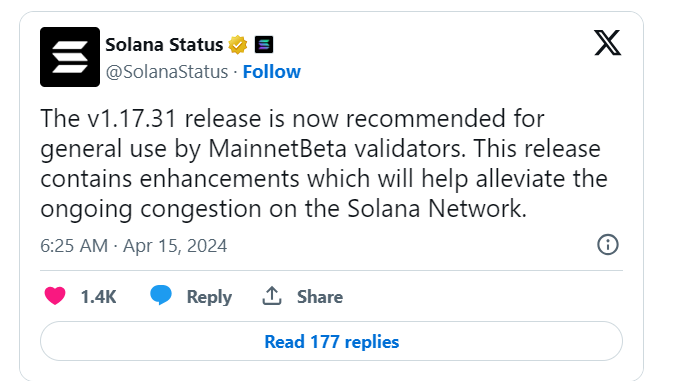This screenshot has width=673, height=392.
Task: Click the gold verified checkmark badge
Action: pos(238,45)
